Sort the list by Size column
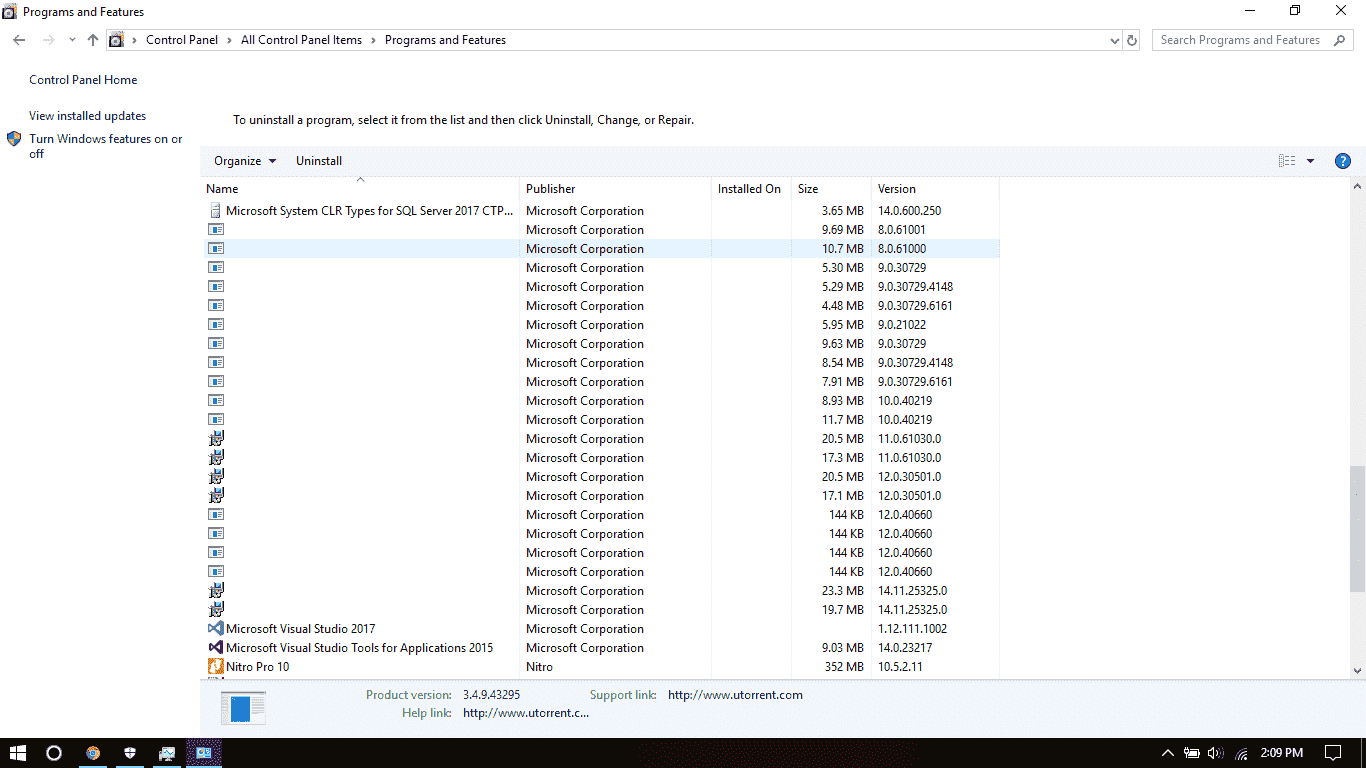This screenshot has height=768, width=1366. [x=831, y=189]
